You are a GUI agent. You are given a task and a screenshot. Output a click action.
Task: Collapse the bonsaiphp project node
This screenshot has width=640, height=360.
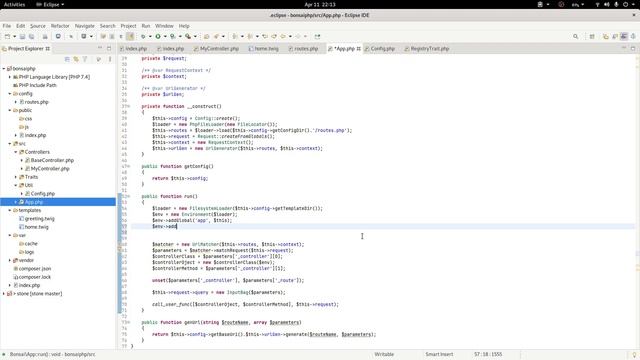click(x=4, y=69)
